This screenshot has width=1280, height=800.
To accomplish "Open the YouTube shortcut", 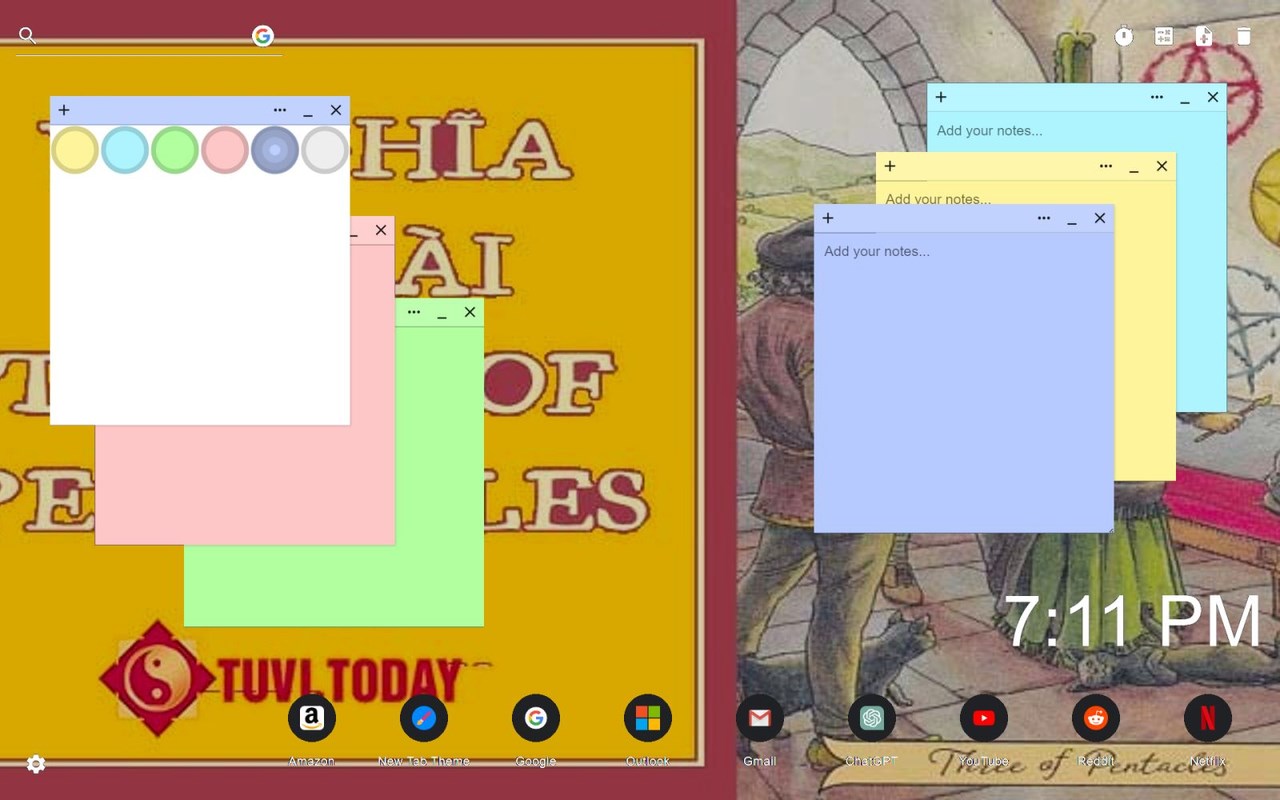I will pos(984,718).
